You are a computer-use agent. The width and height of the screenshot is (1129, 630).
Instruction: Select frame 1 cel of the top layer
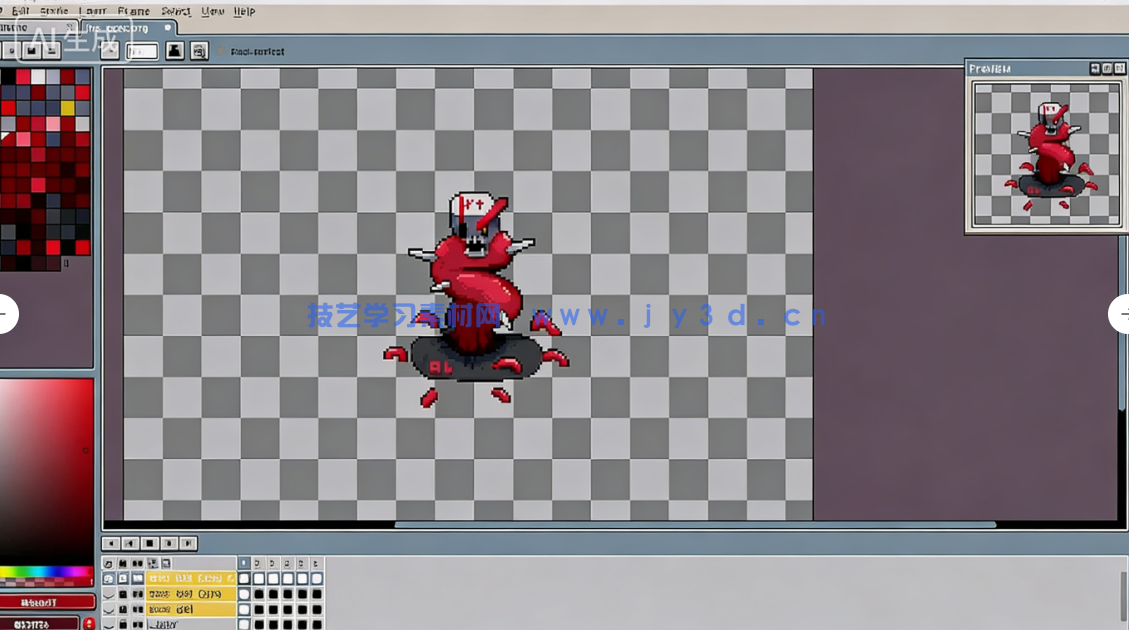[244, 579]
